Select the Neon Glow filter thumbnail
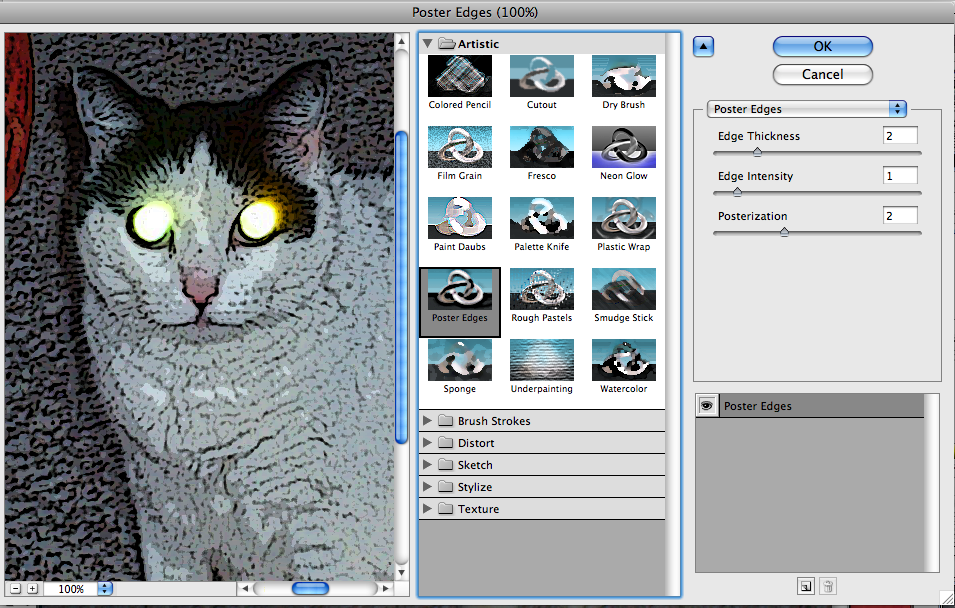The width and height of the screenshot is (955, 608). 624,147
